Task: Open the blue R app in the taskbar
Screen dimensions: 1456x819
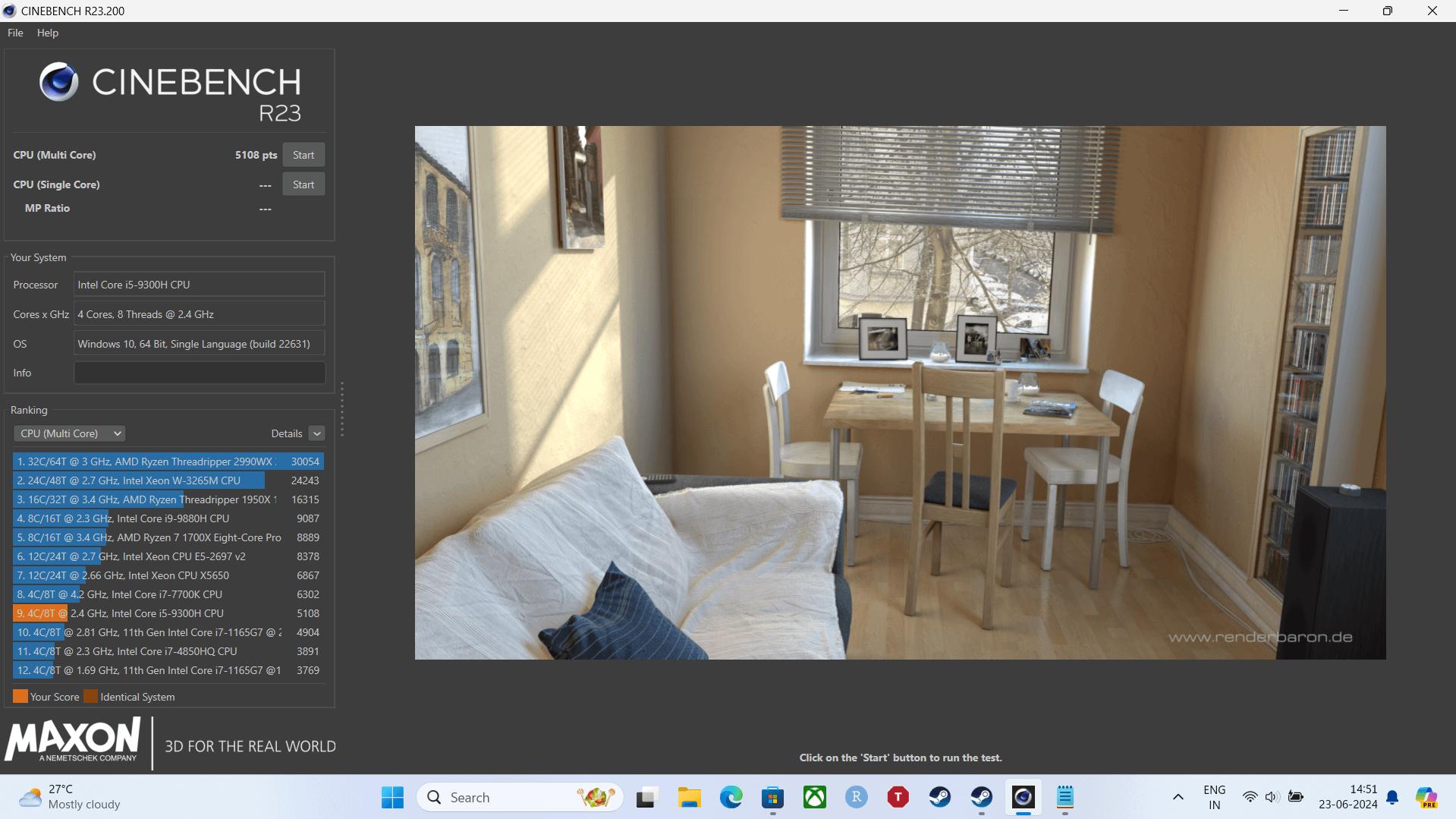Action: point(856,797)
